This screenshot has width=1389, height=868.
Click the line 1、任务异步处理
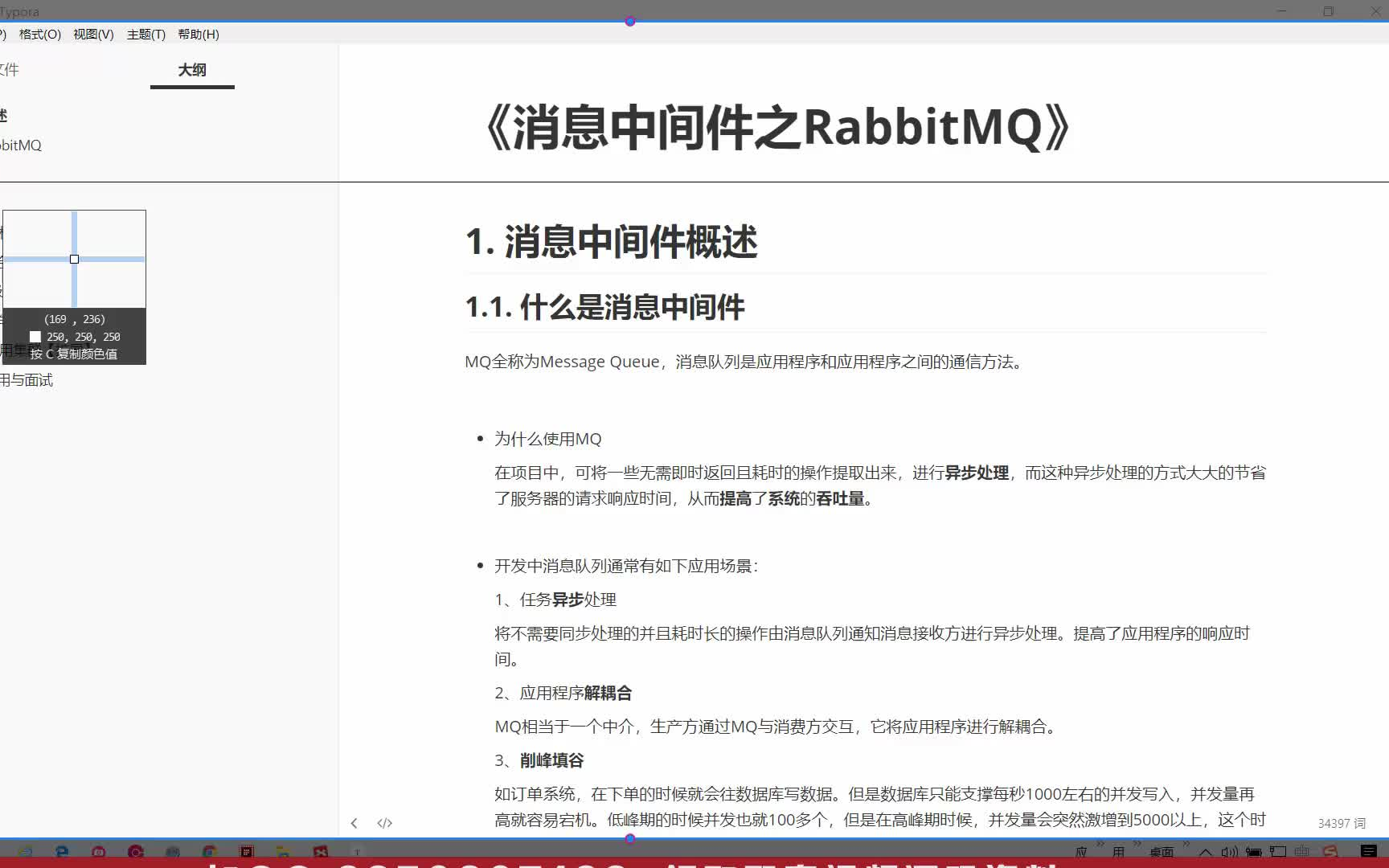coord(555,600)
